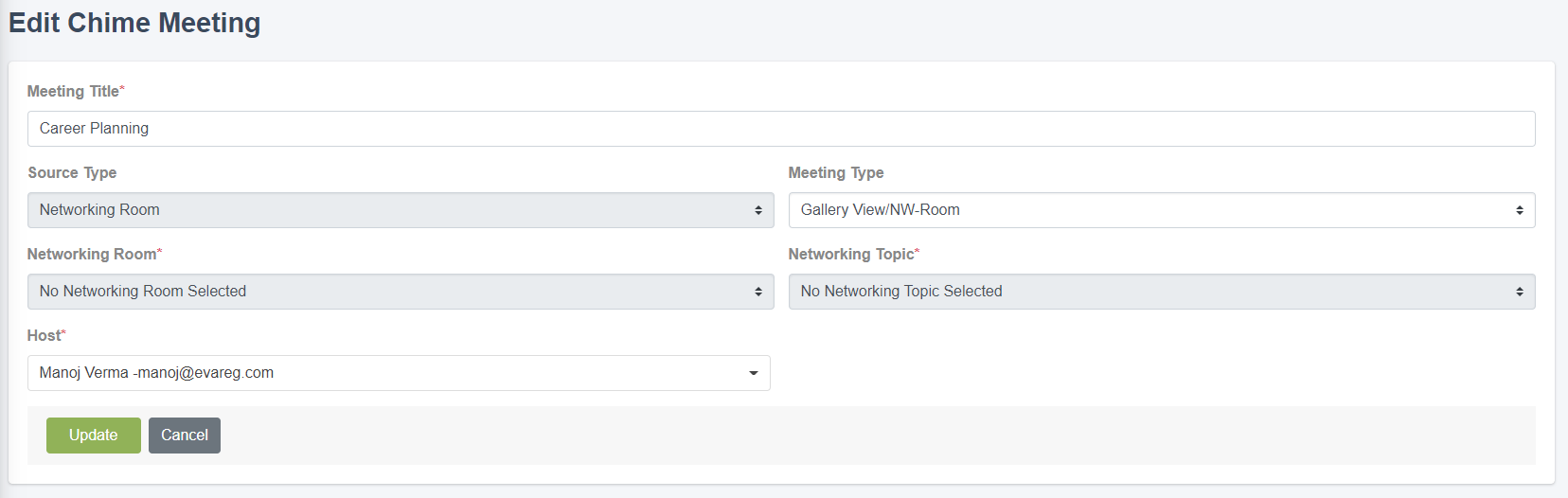The image size is (1568, 498).
Task: Click the Meeting Type label
Action: click(x=836, y=173)
